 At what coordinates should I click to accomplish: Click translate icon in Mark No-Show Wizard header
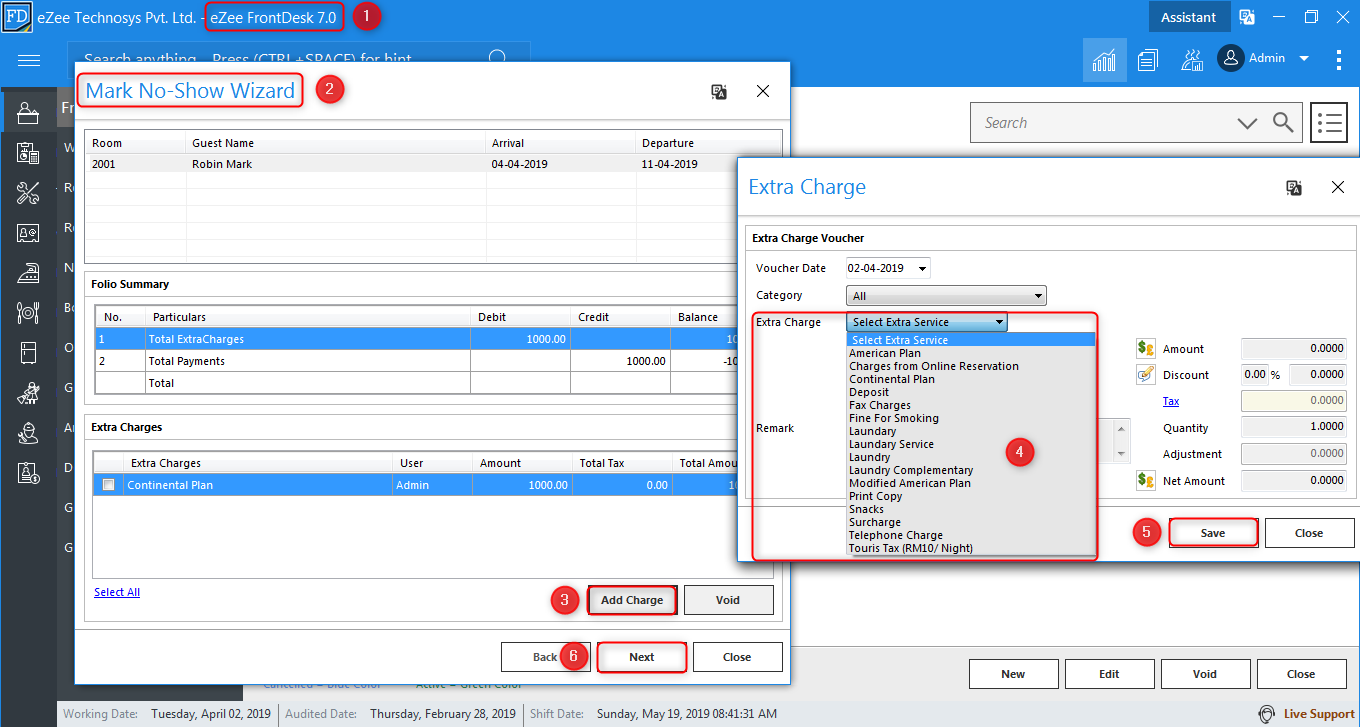coord(719,91)
